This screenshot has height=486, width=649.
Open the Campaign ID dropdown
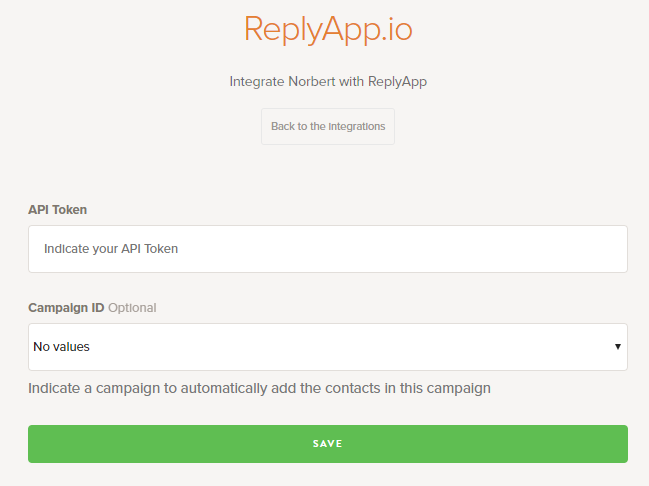(328, 347)
